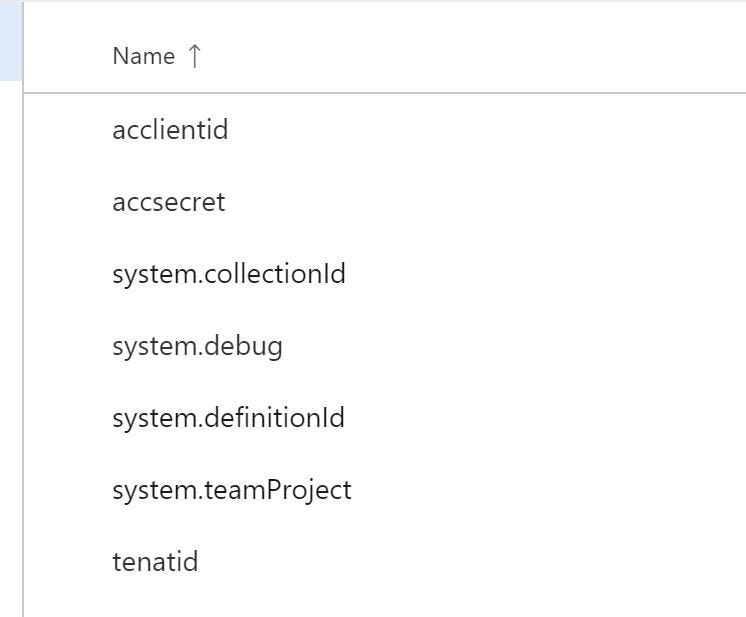Highlight the row for acclientid
The height and width of the screenshot is (617, 746).
click(400, 130)
